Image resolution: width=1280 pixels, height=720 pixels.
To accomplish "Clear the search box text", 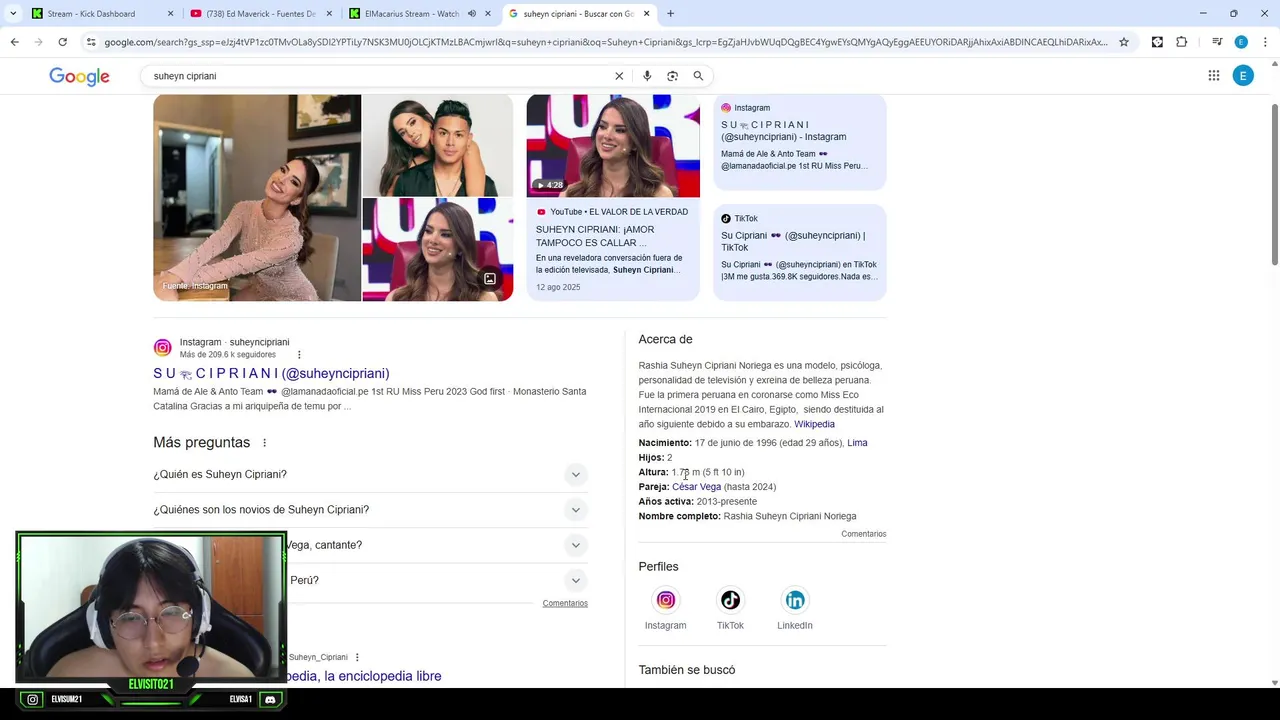I will pos(619,76).
